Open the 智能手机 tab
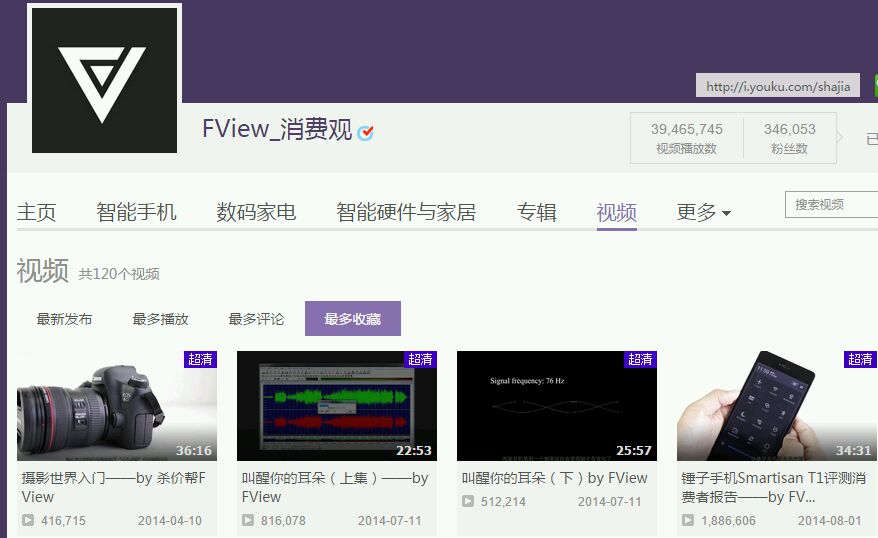 [x=136, y=213]
